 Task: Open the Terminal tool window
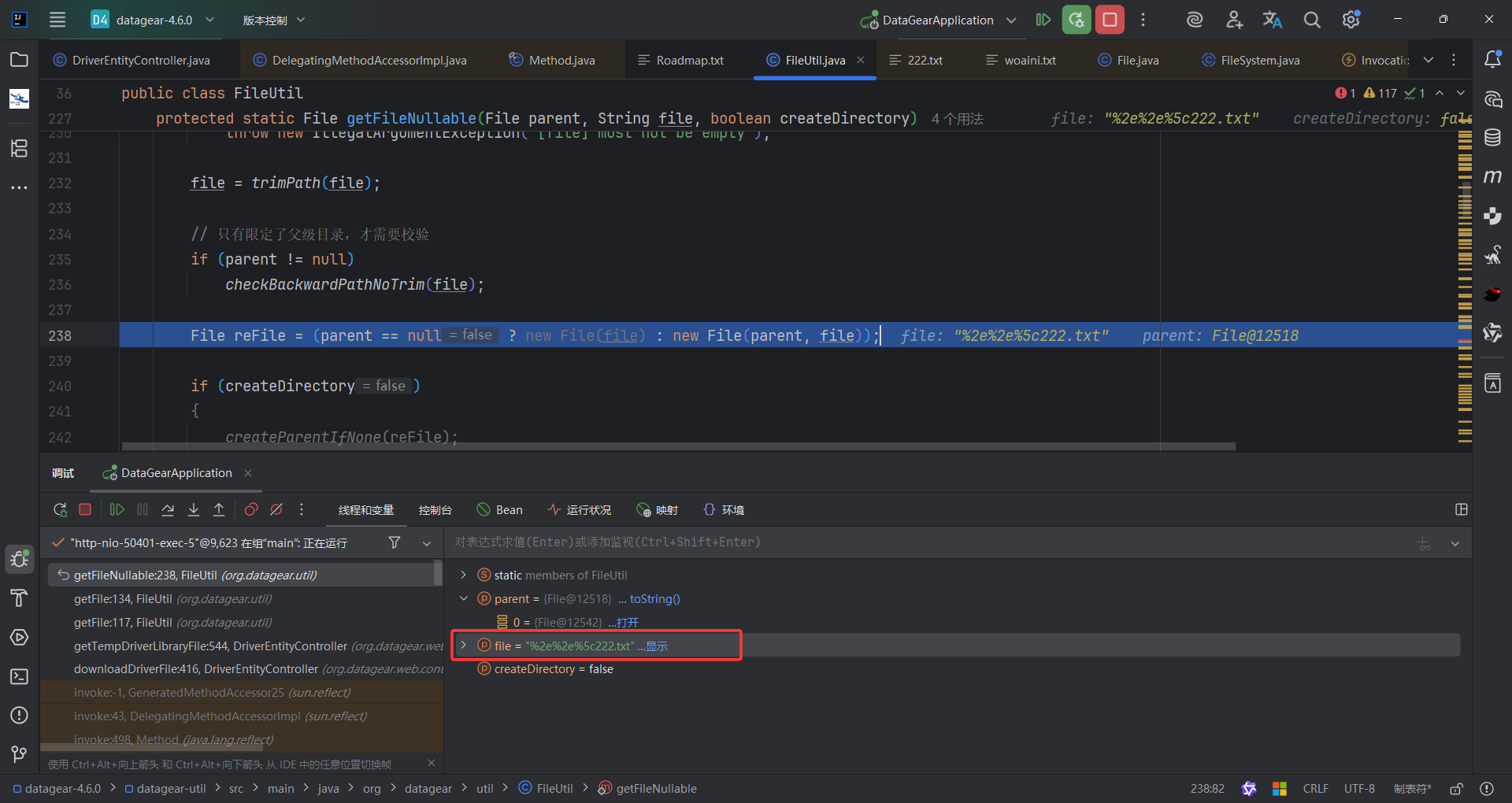click(20, 676)
